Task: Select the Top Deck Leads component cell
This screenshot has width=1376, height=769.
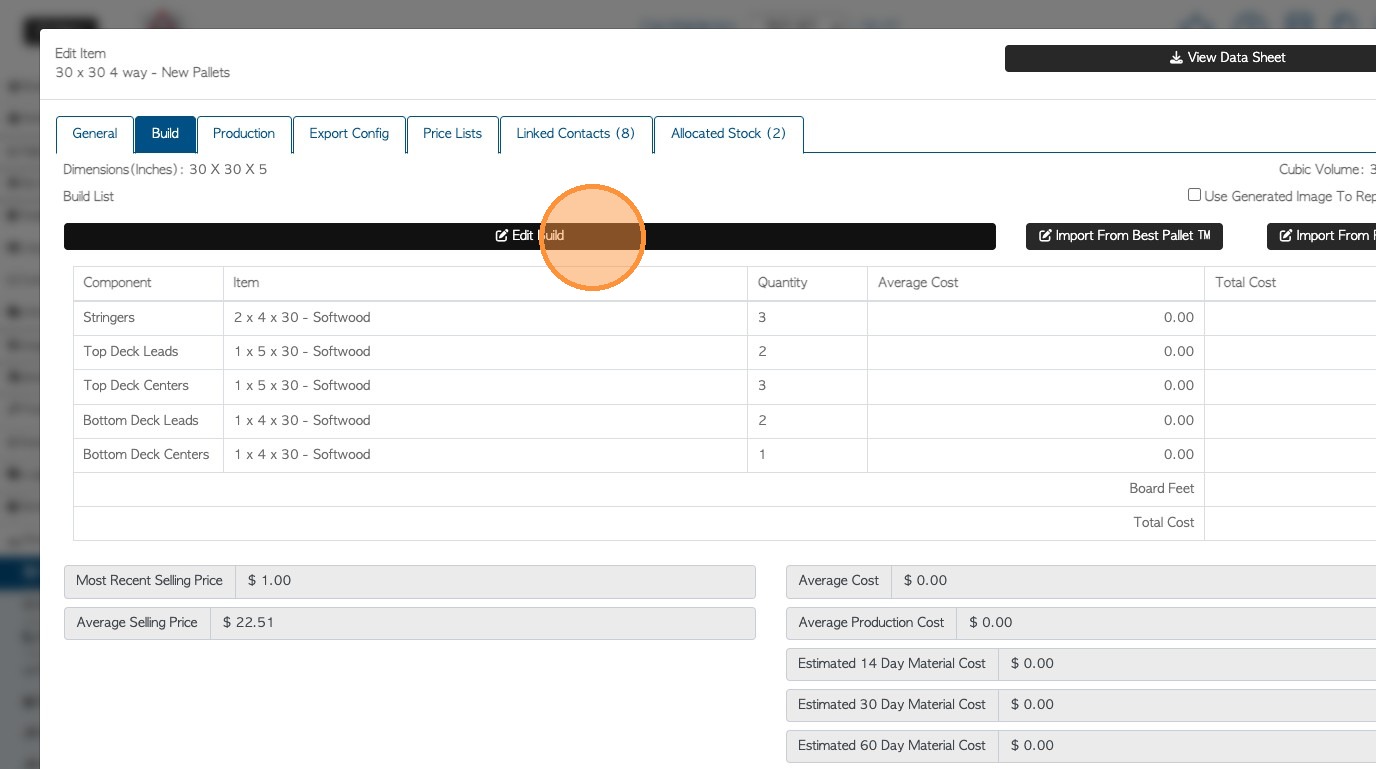Action: (149, 352)
